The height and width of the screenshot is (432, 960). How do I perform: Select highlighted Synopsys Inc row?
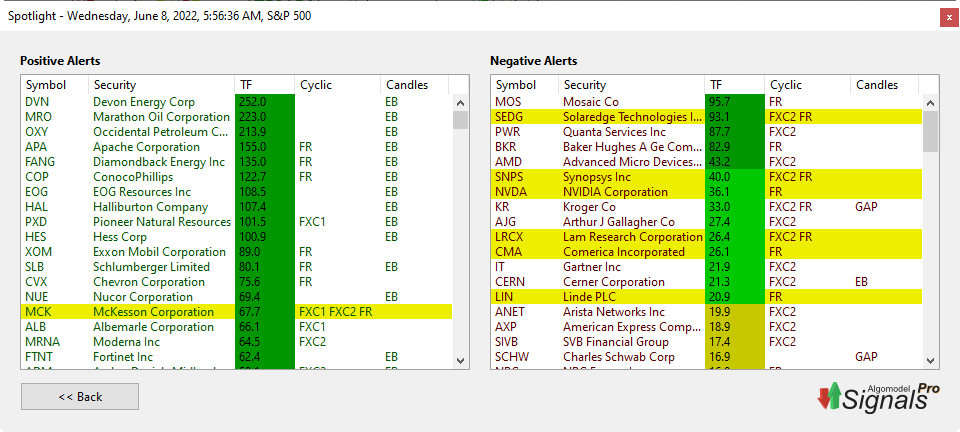coord(707,177)
